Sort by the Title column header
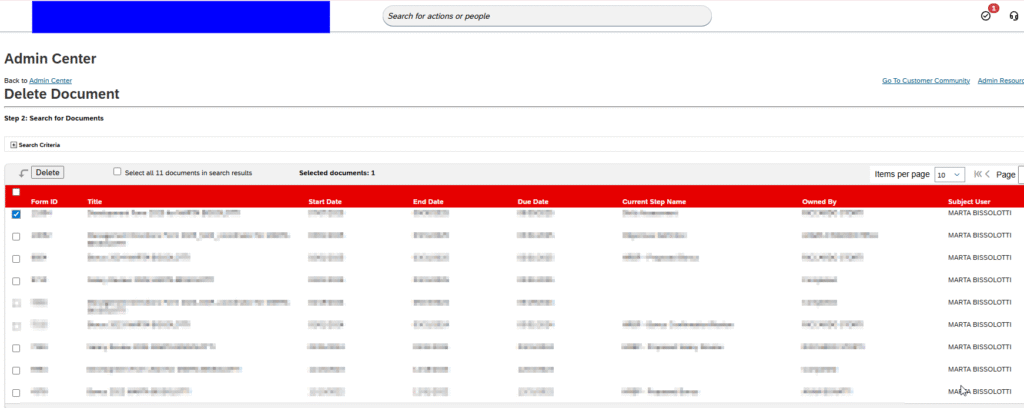The height and width of the screenshot is (408, 1024). (x=95, y=202)
